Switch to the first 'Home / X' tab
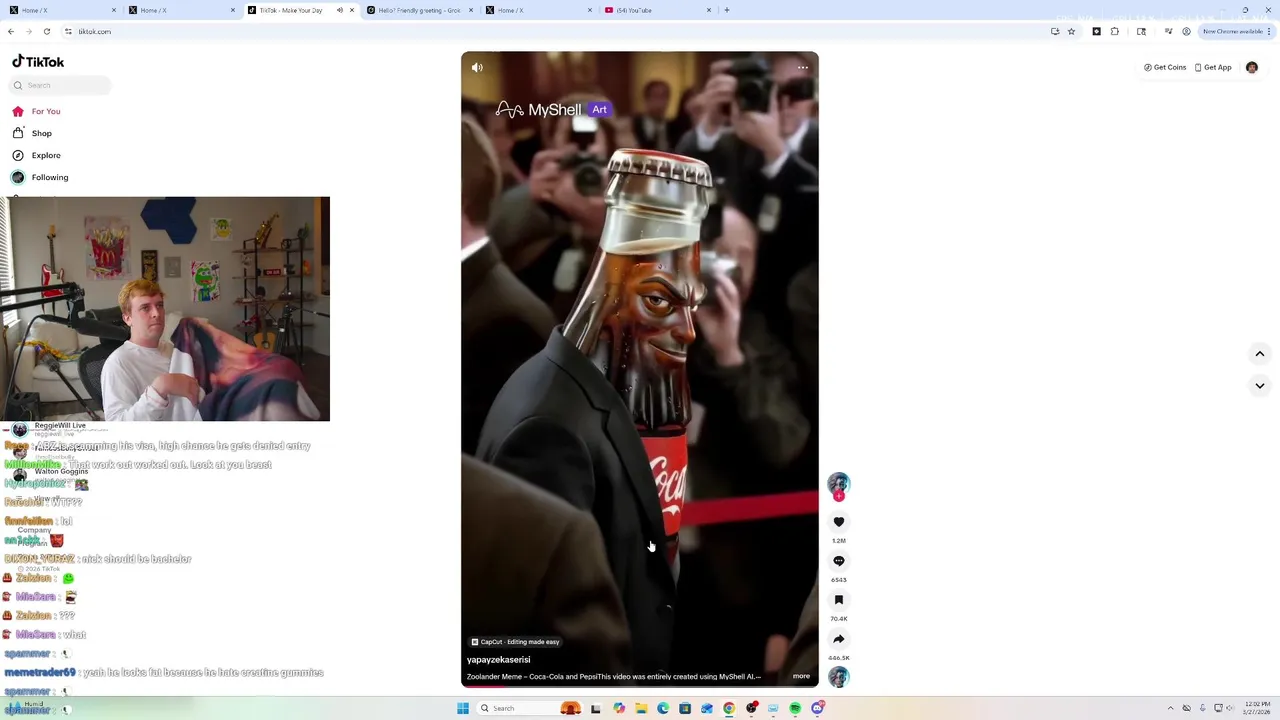Viewport: 1280px width, 720px height. [x=60, y=10]
